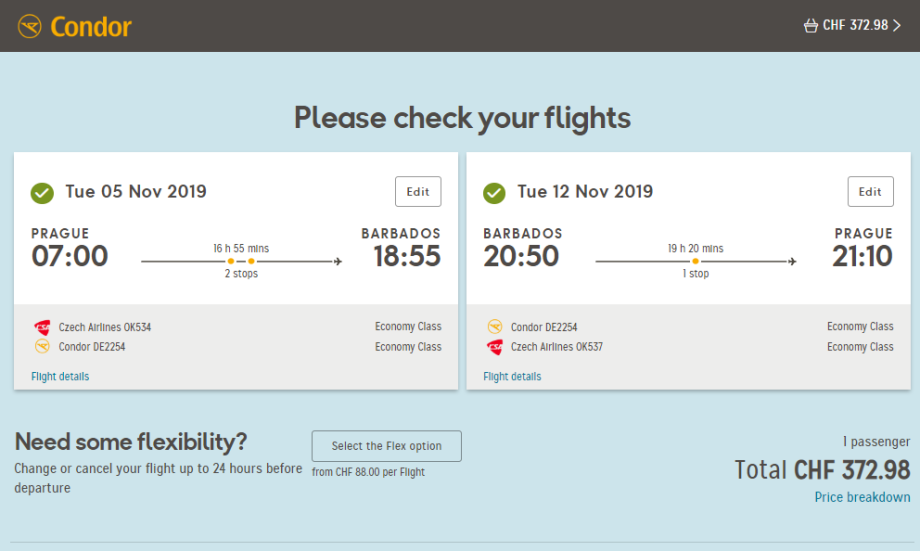Toggle the green checkmark for 05 Nov flight

42,192
